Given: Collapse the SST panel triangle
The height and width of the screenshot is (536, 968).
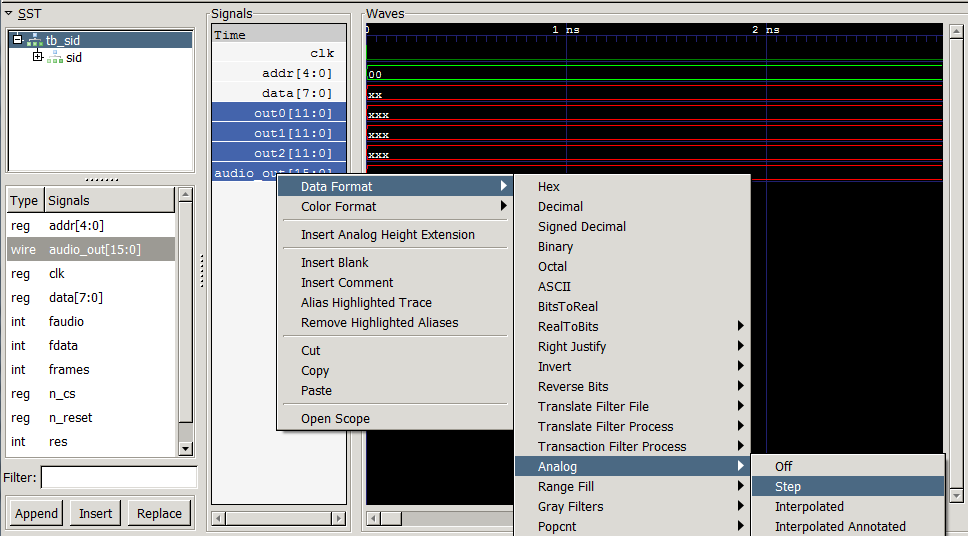Looking at the screenshot, I should coord(8,13).
